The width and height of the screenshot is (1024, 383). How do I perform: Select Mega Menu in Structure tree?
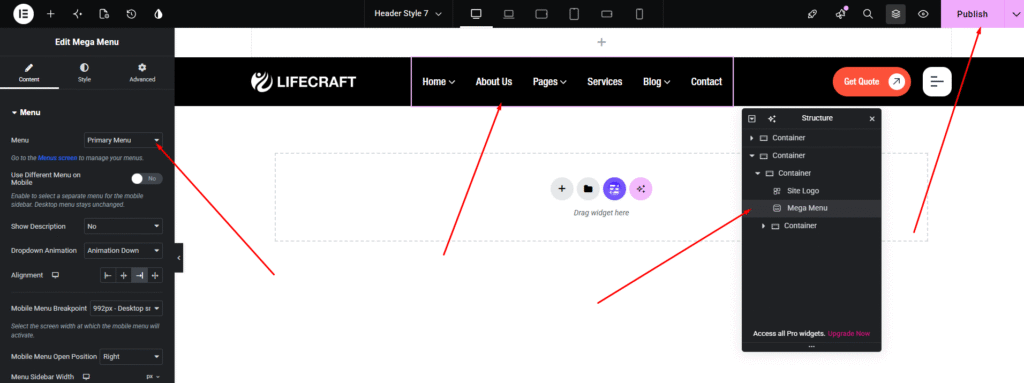[x=807, y=208]
